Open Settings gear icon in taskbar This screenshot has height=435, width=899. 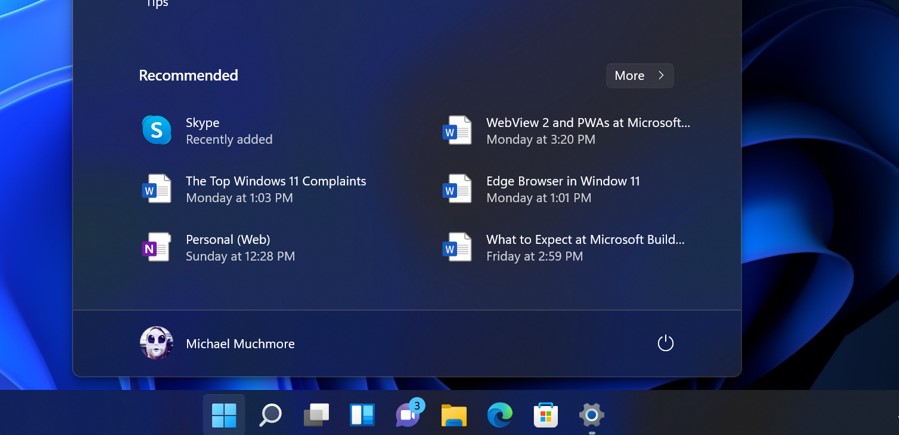click(x=591, y=414)
